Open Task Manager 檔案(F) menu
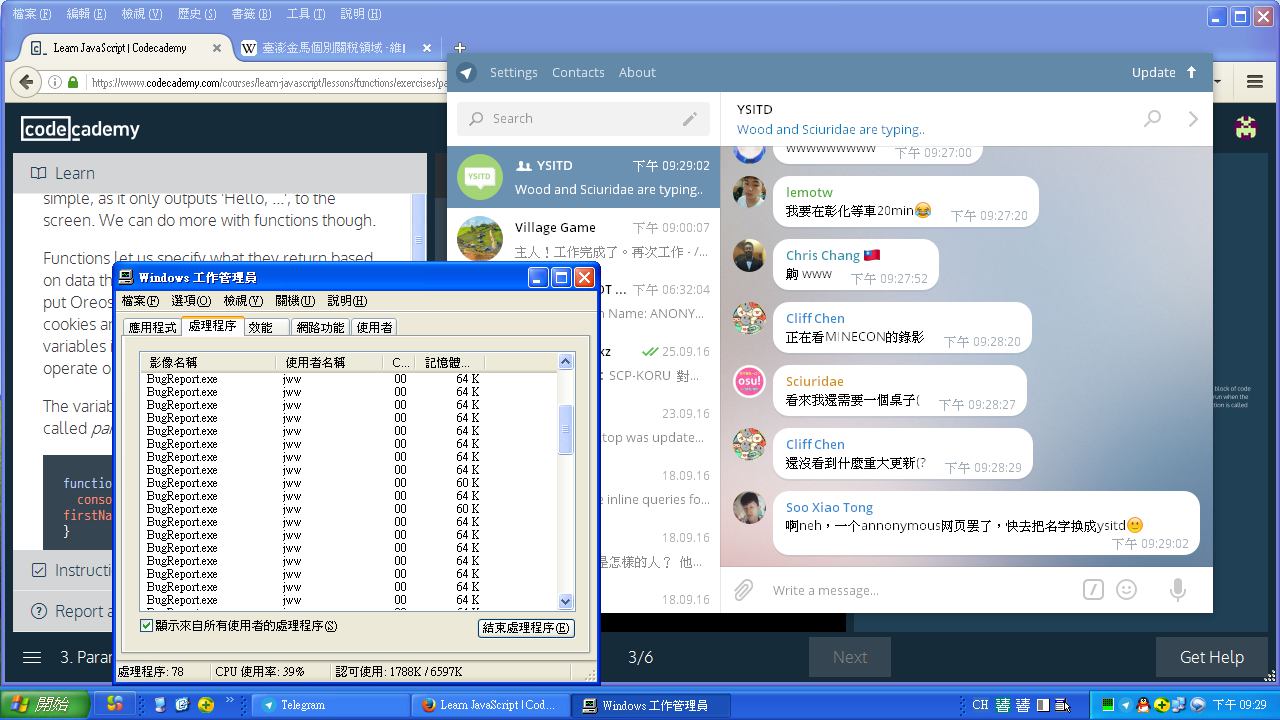This screenshot has height=720, width=1280. [140, 301]
